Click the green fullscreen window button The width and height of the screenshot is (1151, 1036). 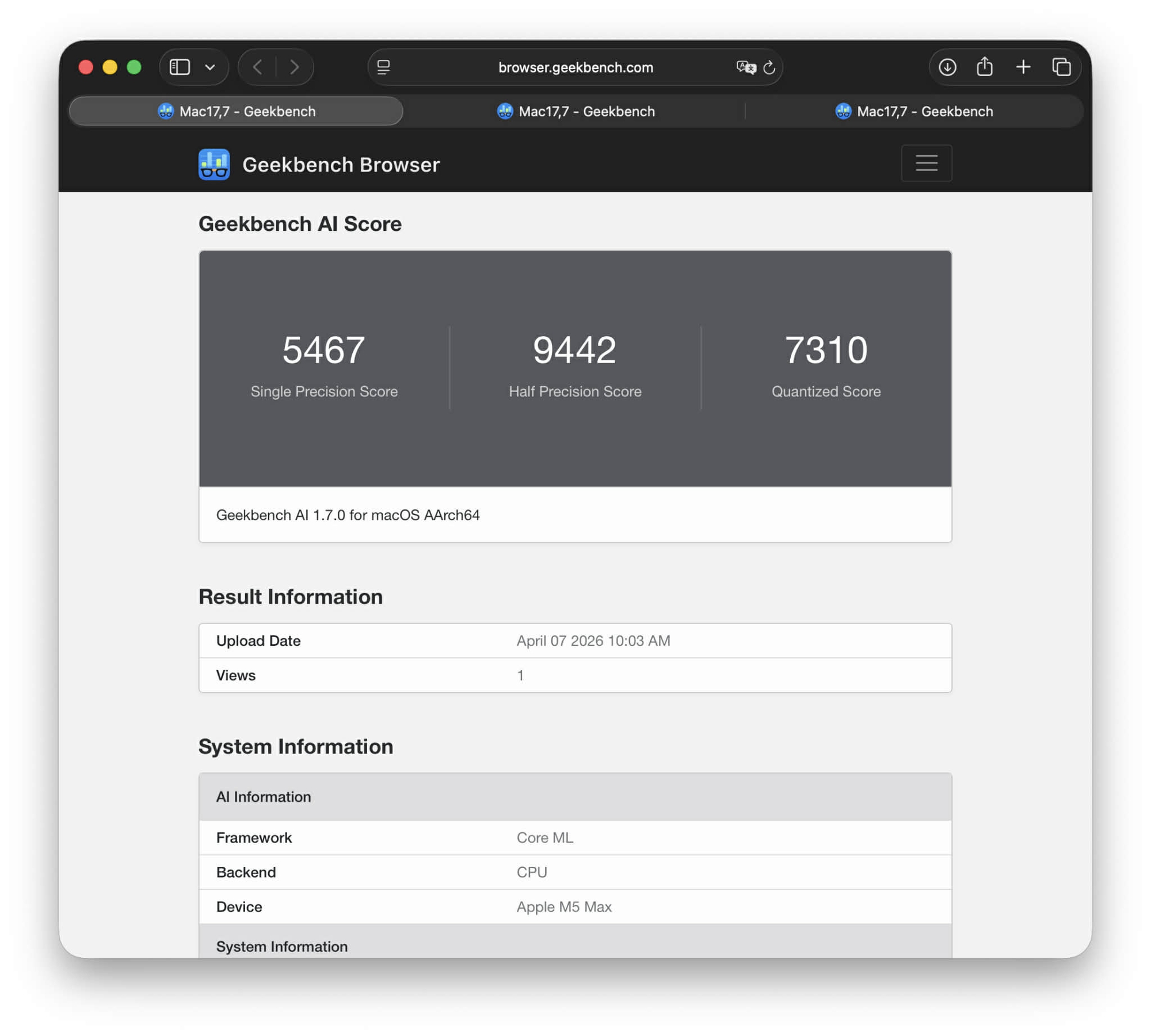pyautogui.click(x=134, y=67)
